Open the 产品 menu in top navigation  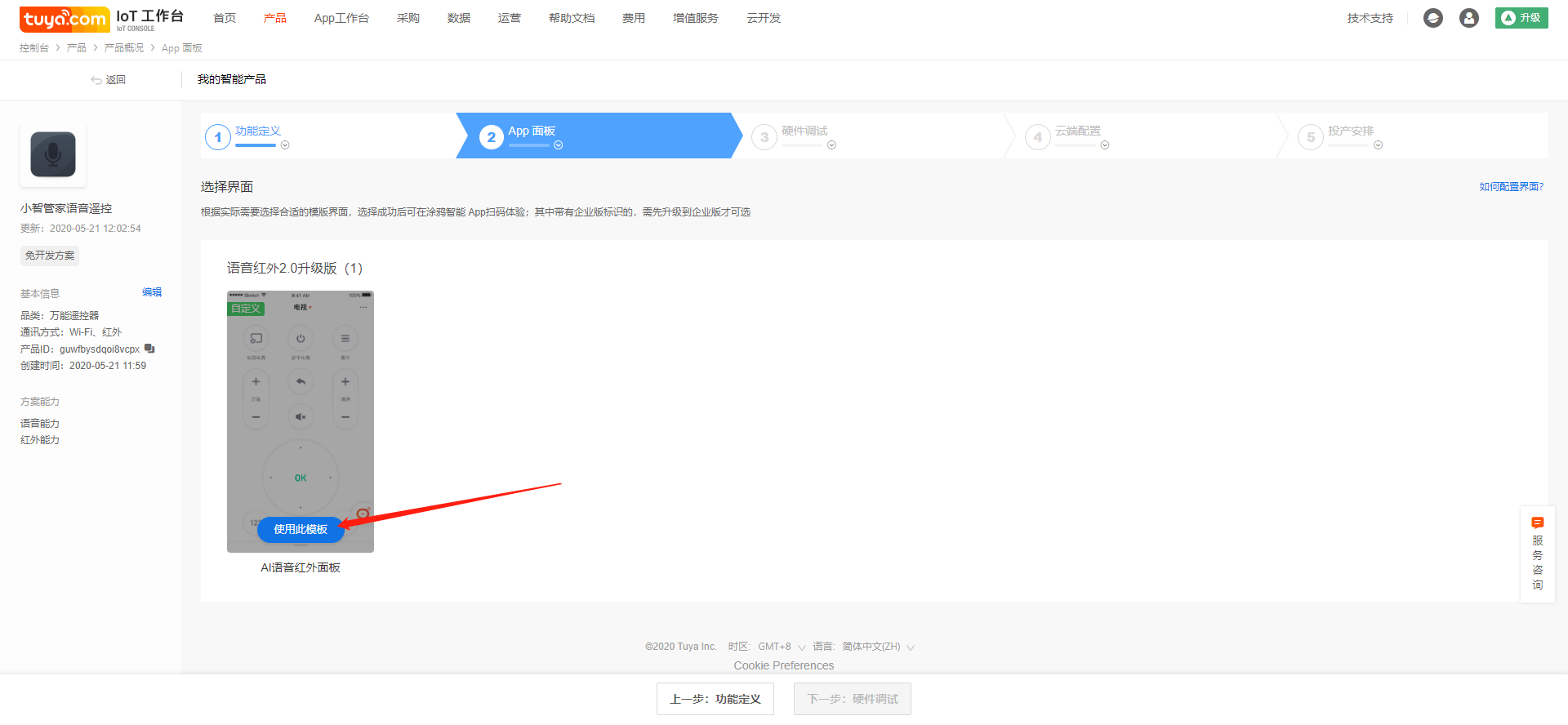coord(274,18)
